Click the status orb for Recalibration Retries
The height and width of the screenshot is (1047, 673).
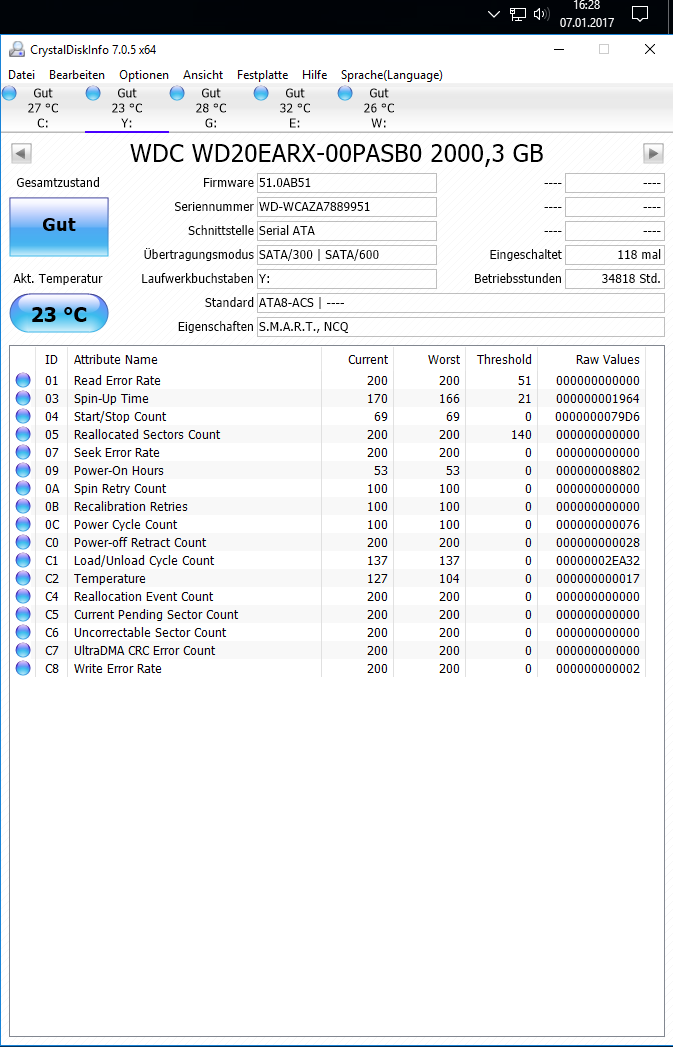tap(23, 507)
